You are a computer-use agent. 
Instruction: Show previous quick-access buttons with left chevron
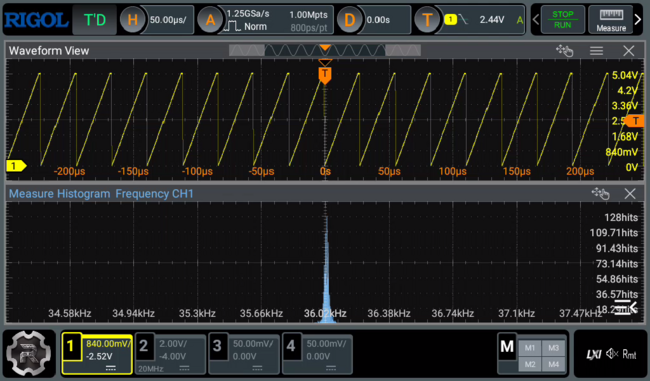[x=536, y=19]
